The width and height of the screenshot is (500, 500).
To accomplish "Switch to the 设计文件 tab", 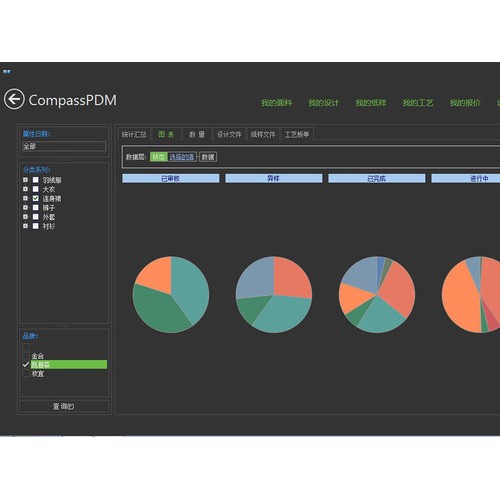I will [x=229, y=134].
